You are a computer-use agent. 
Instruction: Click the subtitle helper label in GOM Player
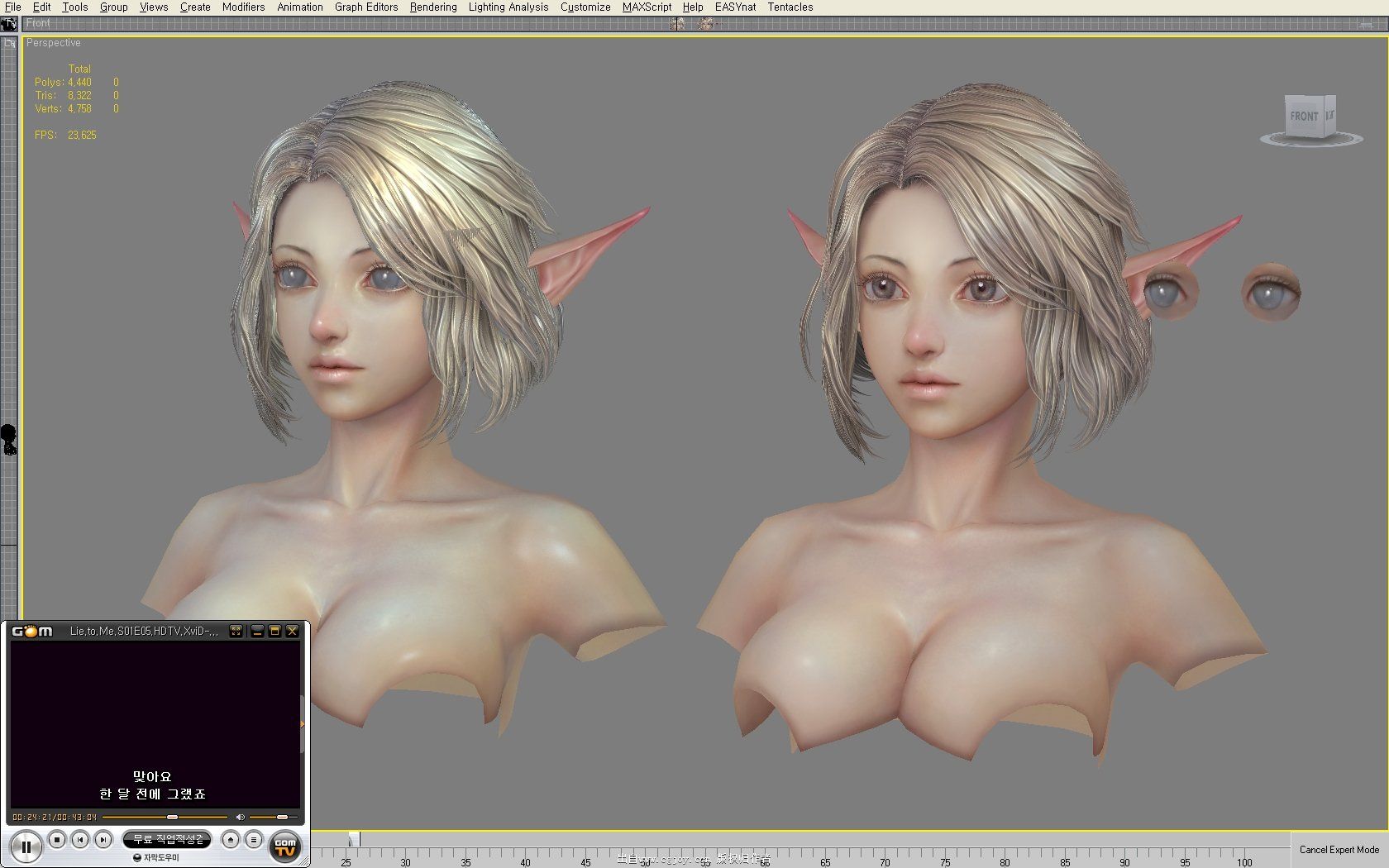click(156, 858)
